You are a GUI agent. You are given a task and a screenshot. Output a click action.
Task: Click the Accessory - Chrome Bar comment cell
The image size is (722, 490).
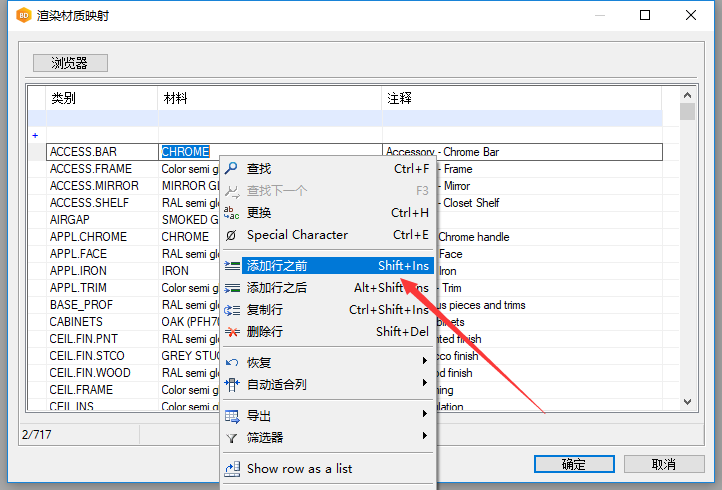[x=522, y=152]
